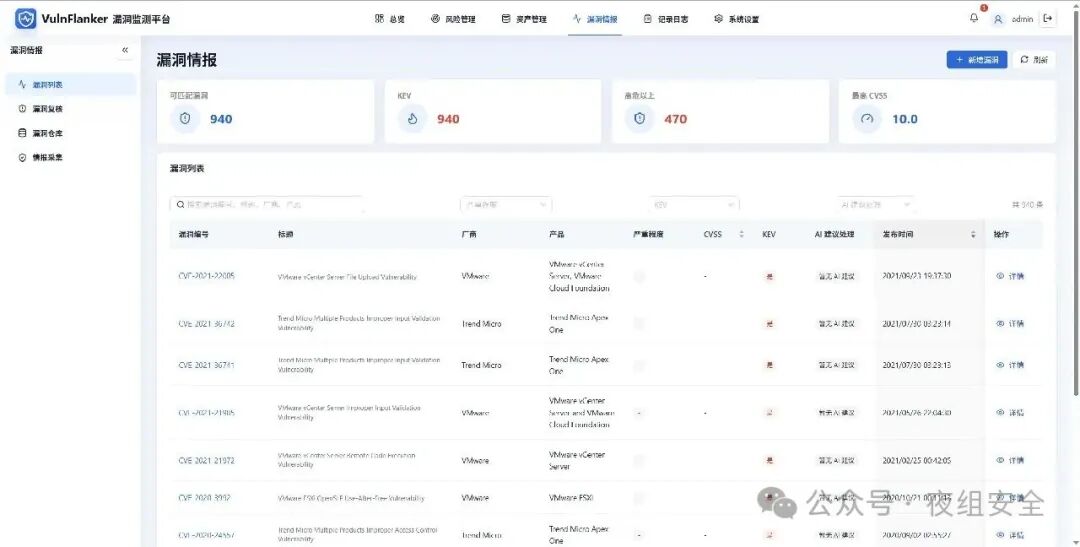View 详情 for CVE-2021-36741 row

(1010, 364)
